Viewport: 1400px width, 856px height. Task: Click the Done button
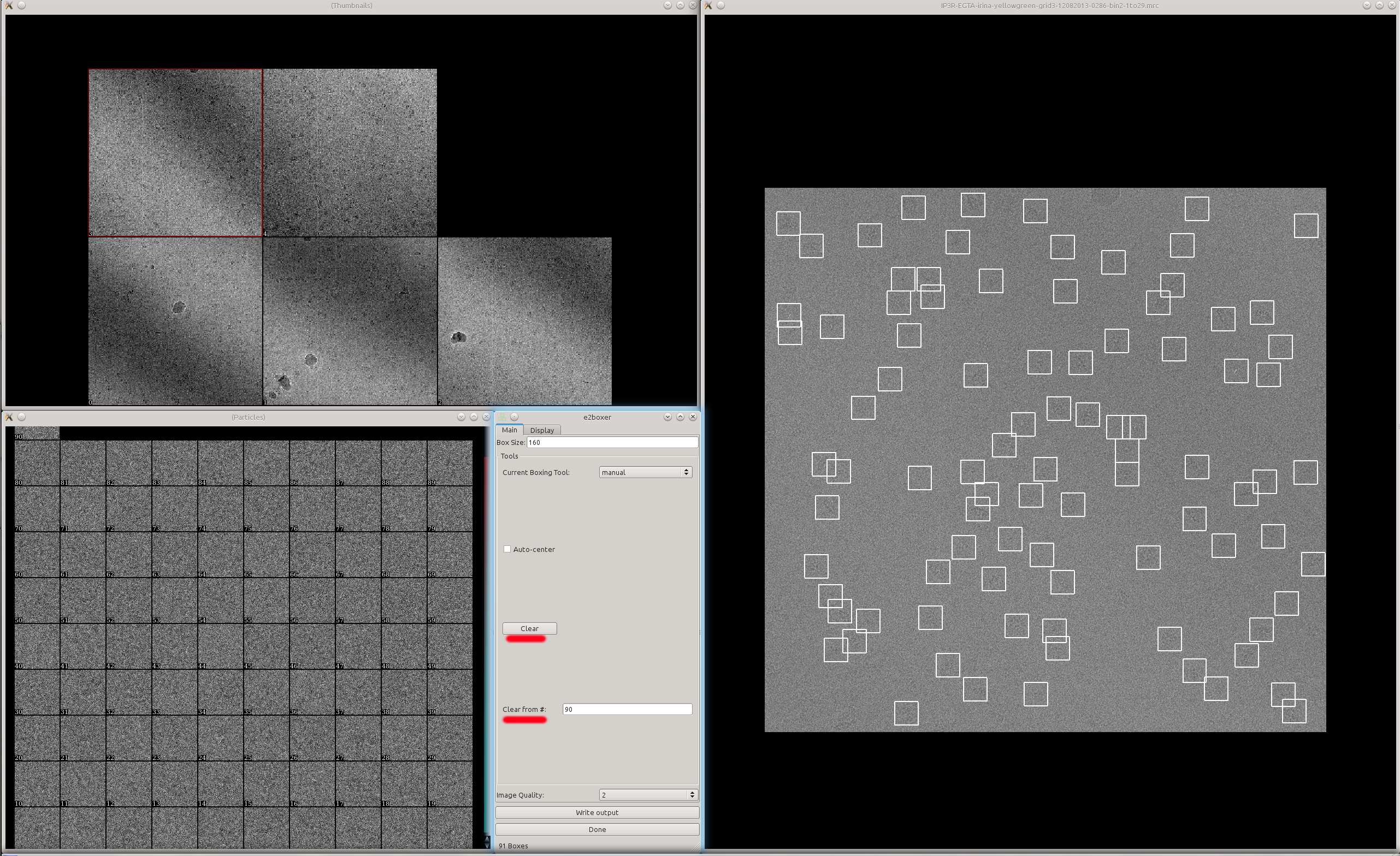596,829
